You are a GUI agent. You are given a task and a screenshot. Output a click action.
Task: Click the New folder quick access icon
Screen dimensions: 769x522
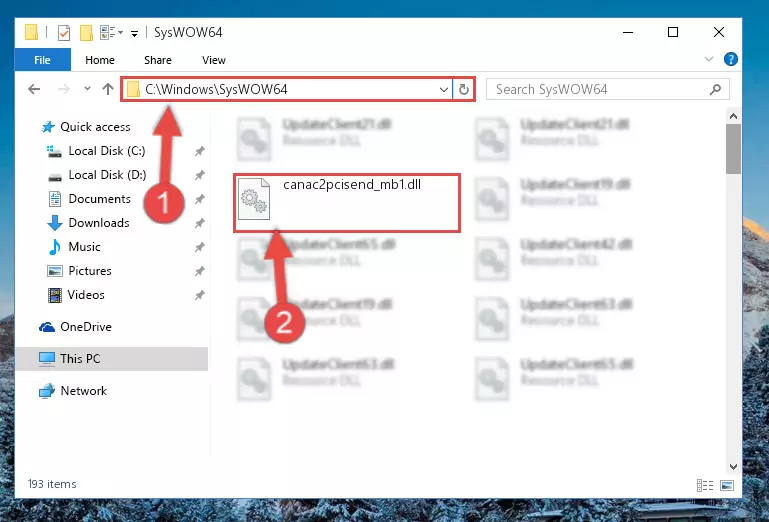click(86, 33)
